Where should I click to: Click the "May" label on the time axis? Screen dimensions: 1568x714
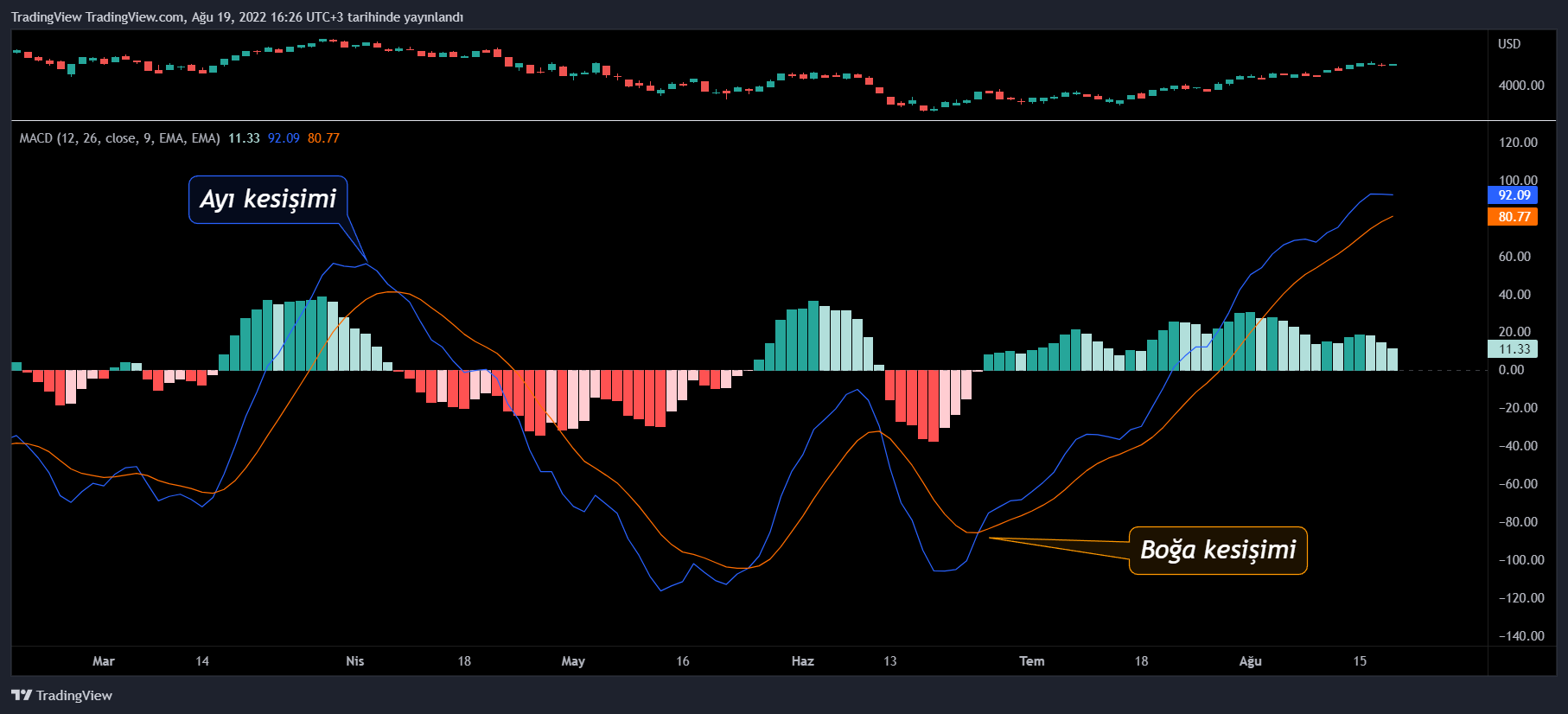pyautogui.click(x=573, y=661)
